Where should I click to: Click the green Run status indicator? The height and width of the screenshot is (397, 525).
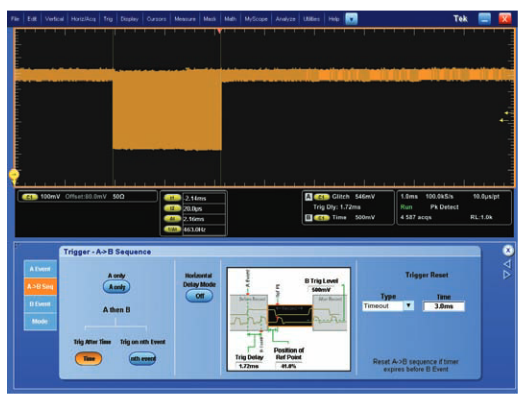pyautogui.click(x=406, y=207)
